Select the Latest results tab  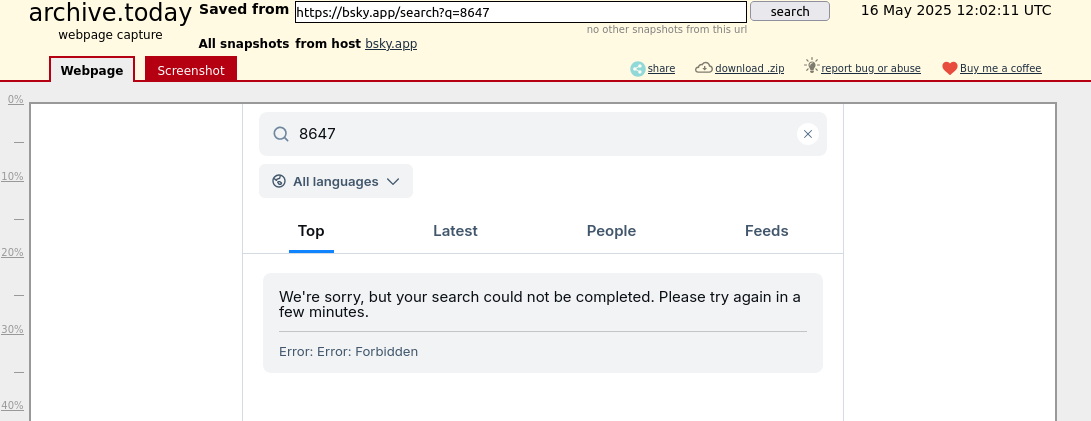(x=455, y=231)
